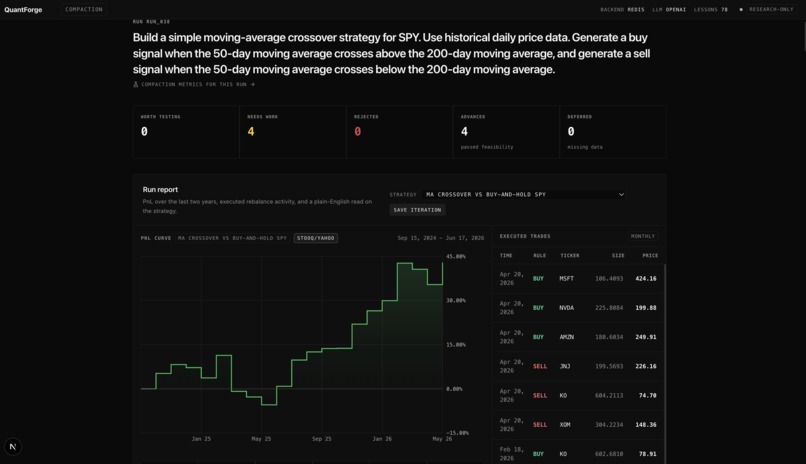Click Backend Redis label

pos(622,9)
